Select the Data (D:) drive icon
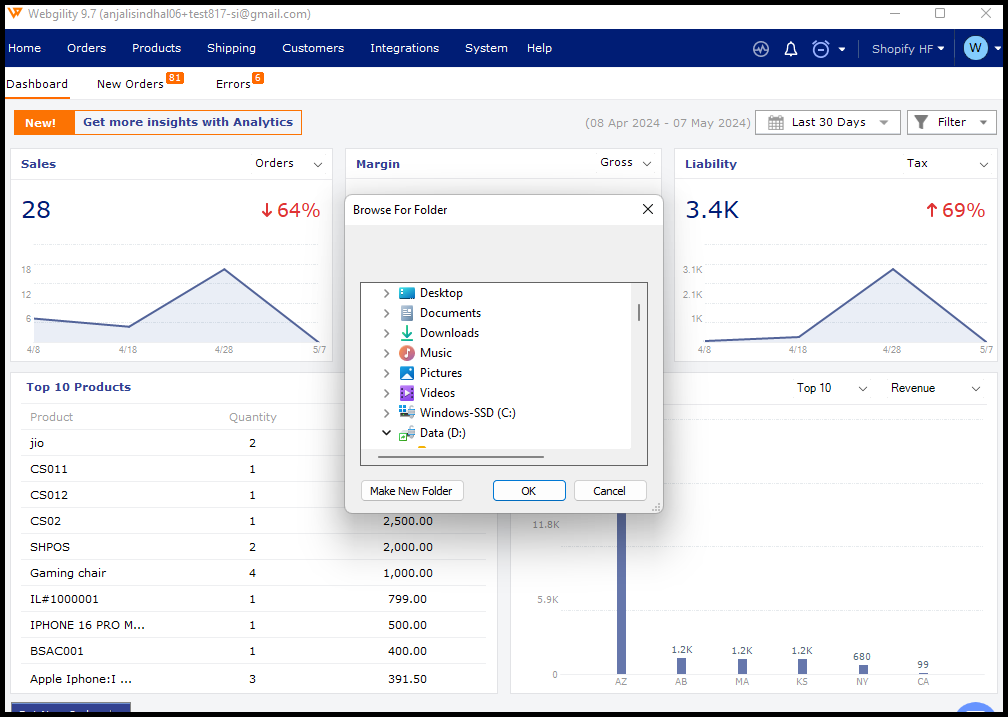 pos(406,433)
